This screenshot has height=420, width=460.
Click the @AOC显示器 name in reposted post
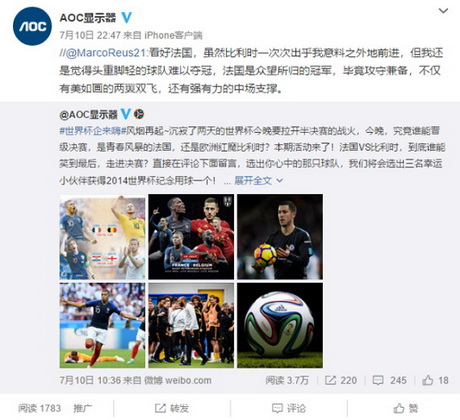pyautogui.click(x=88, y=115)
